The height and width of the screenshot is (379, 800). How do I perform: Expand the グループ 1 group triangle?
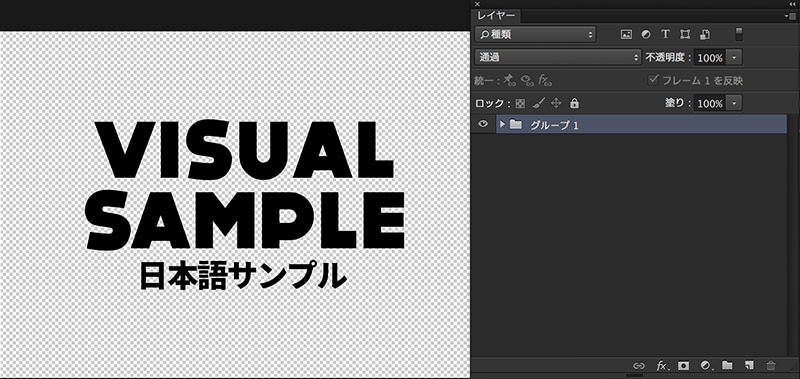pos(502,124)
